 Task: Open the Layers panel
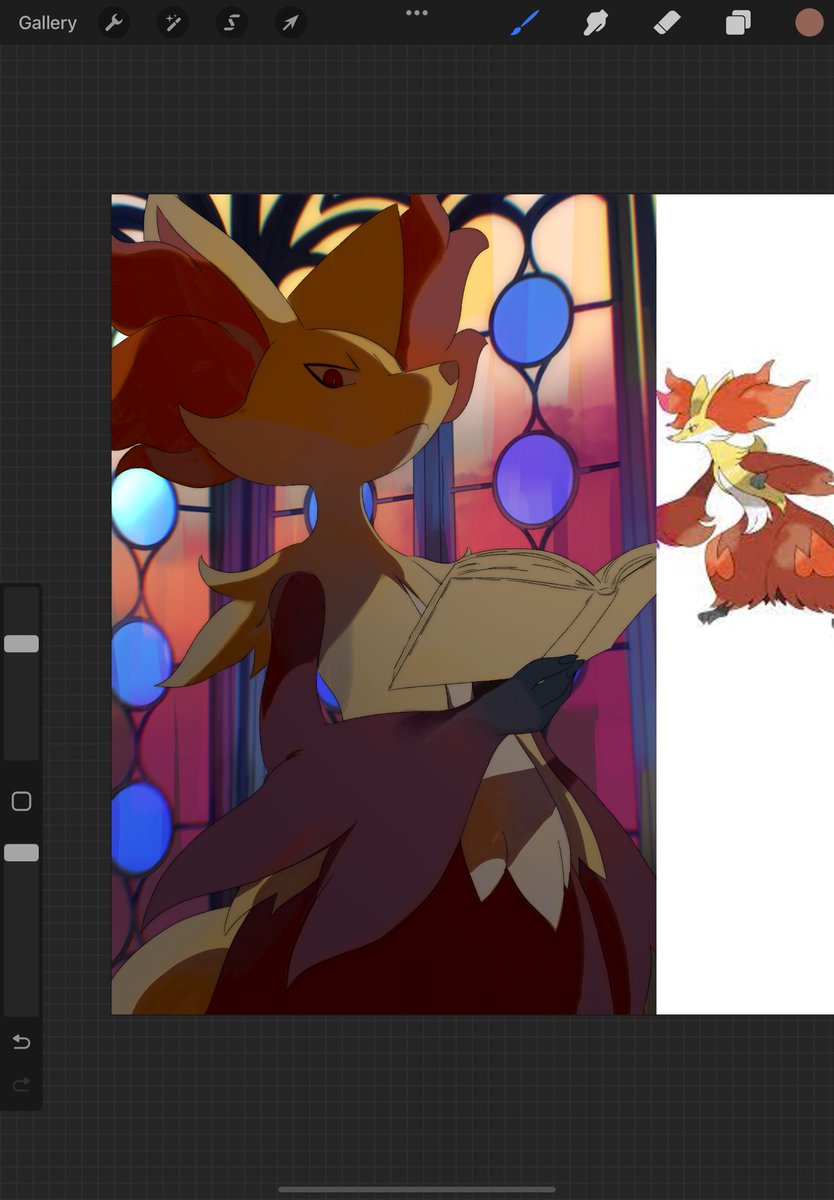point(738,22)
